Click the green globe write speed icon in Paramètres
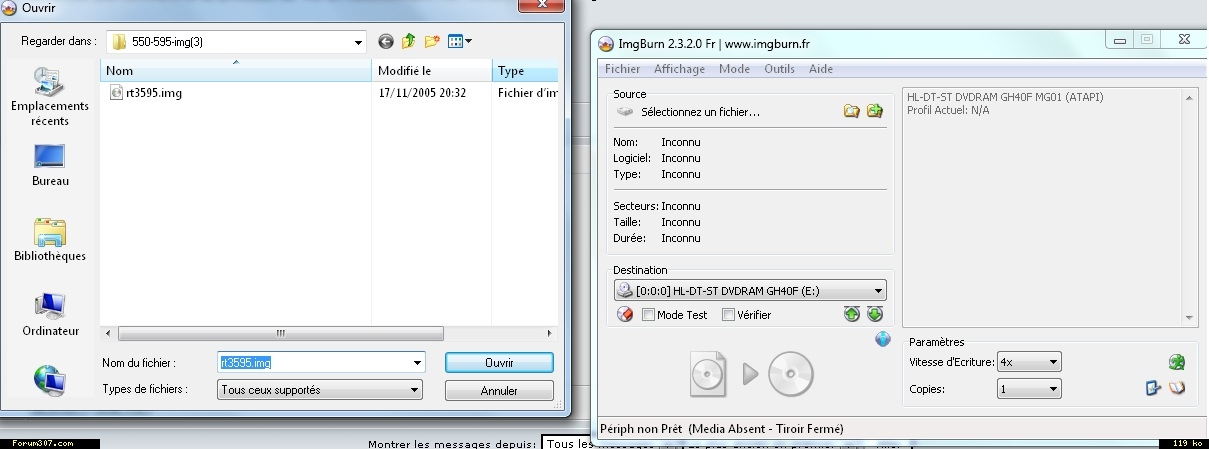The height and width of the screenshot is (449, 1209). (1177, 362)
